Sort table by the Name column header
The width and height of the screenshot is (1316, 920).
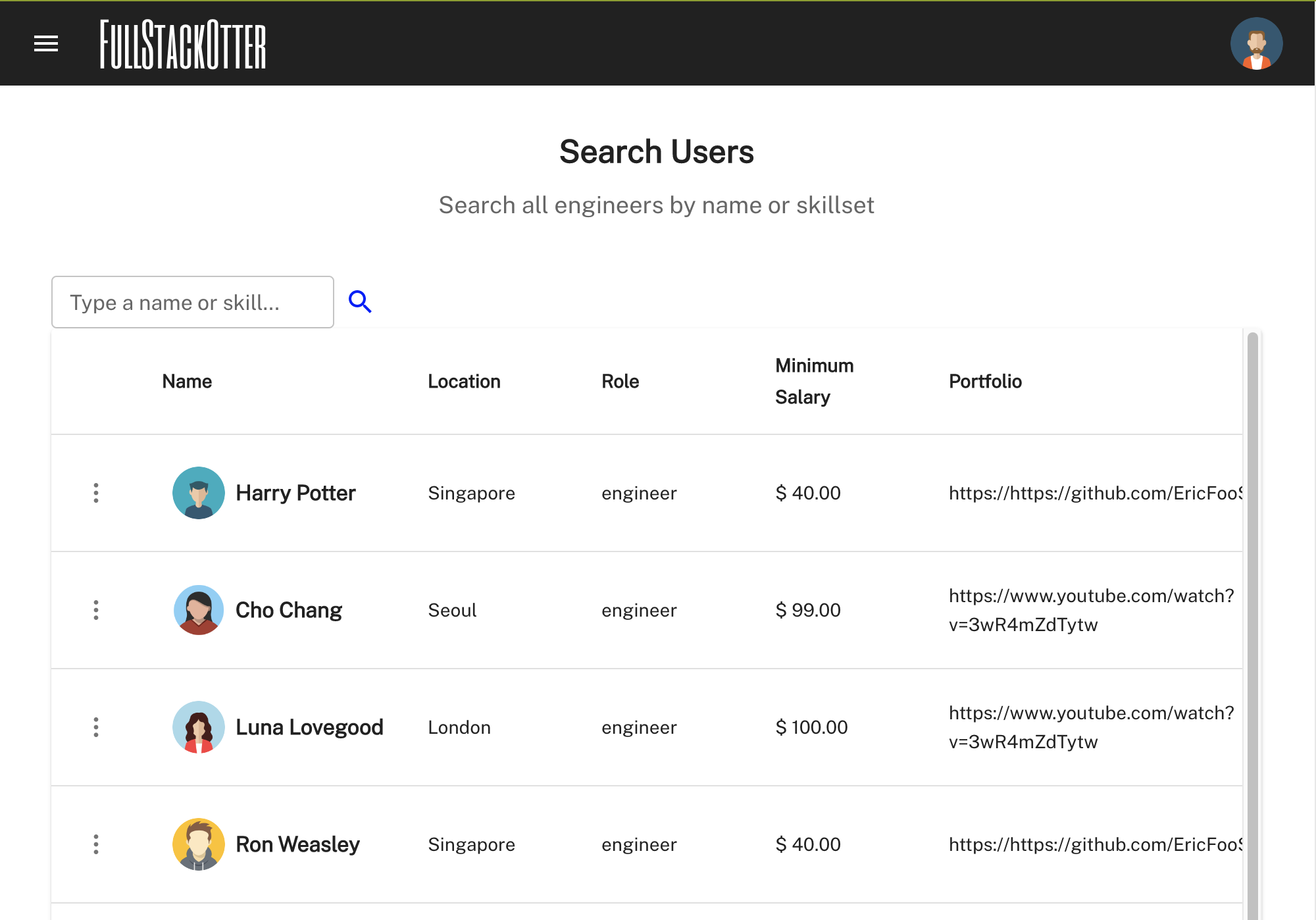pos(187,381)
